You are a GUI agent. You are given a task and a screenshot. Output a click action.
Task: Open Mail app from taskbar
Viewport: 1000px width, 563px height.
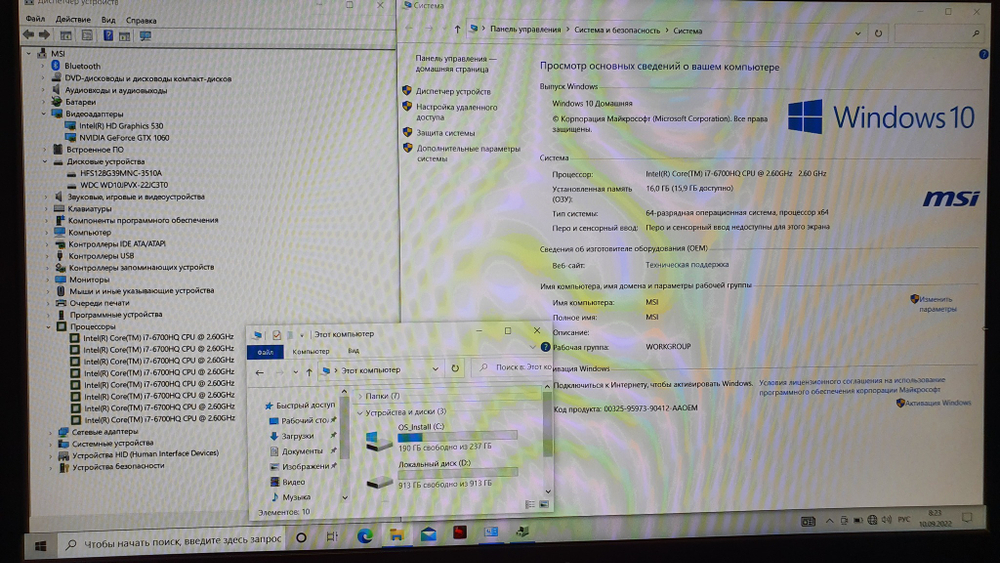[x=428, y=534]
